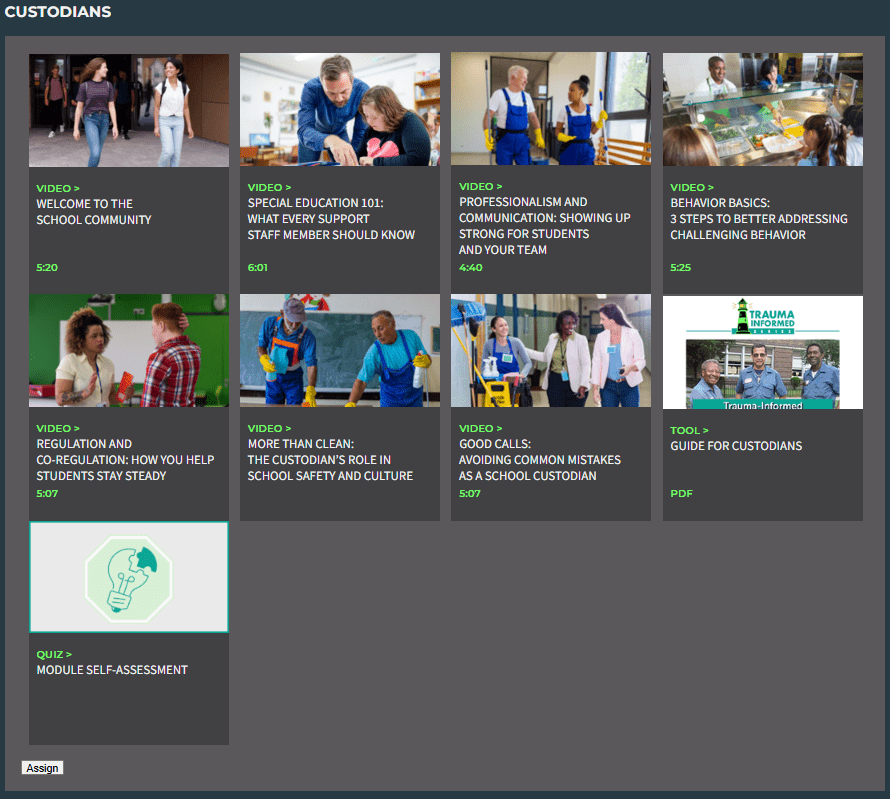Open the Trauma Informed guide thumbnail
Image resolution: width=890 pixels, height=799 pixels.
click(x=763, y=352)
